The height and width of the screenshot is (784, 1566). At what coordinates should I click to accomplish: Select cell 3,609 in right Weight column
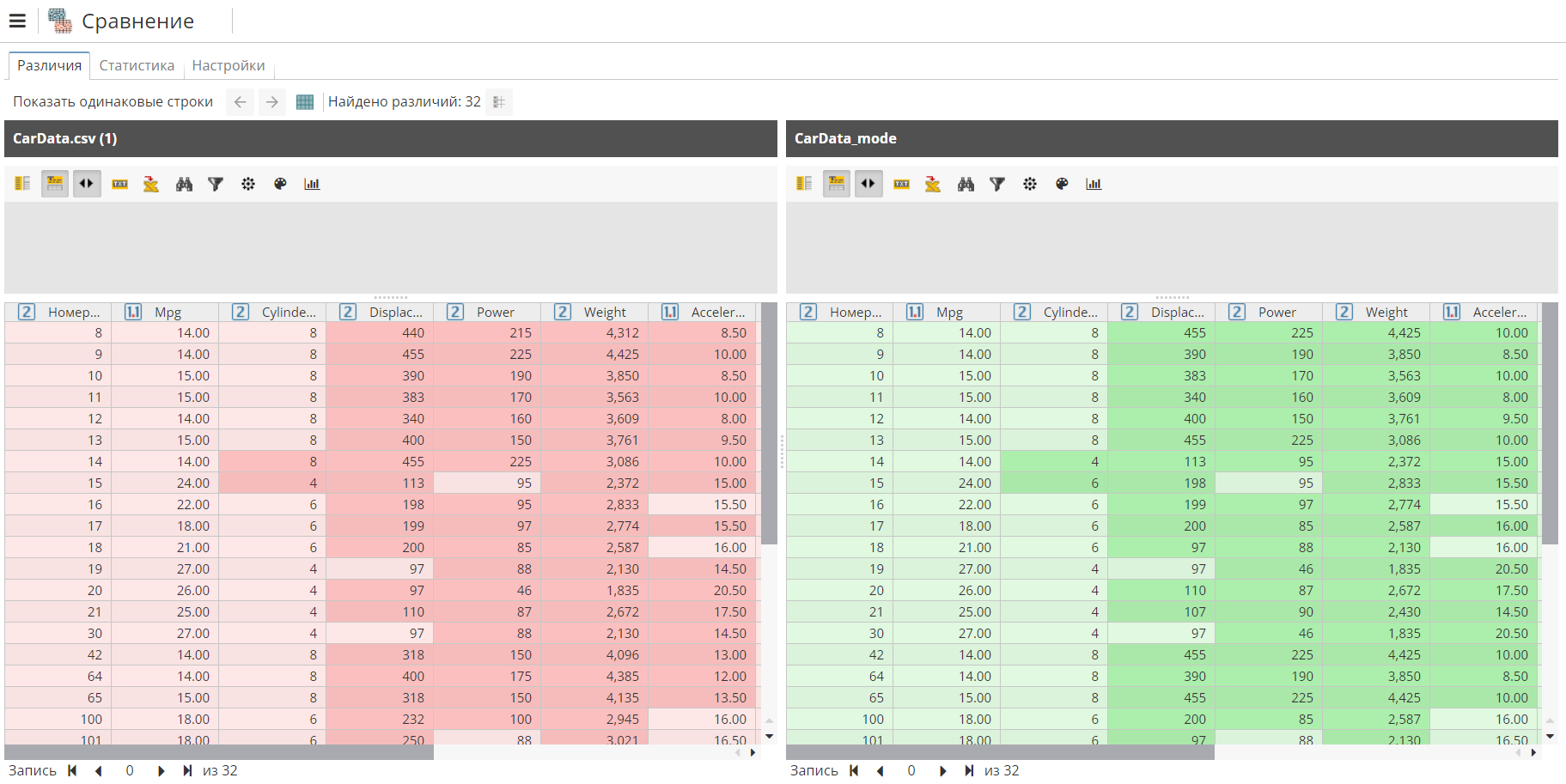[x=1376, y=397]
